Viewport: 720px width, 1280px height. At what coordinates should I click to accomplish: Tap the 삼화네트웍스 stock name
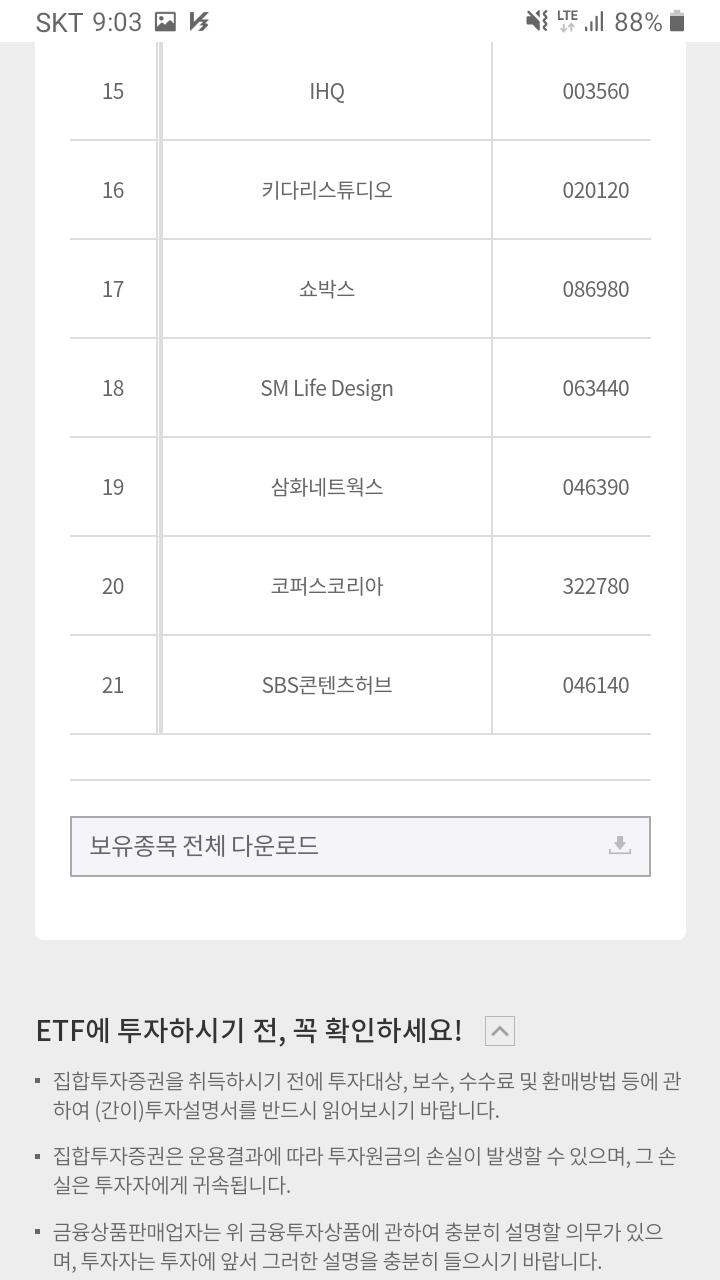tap(327, 487)
